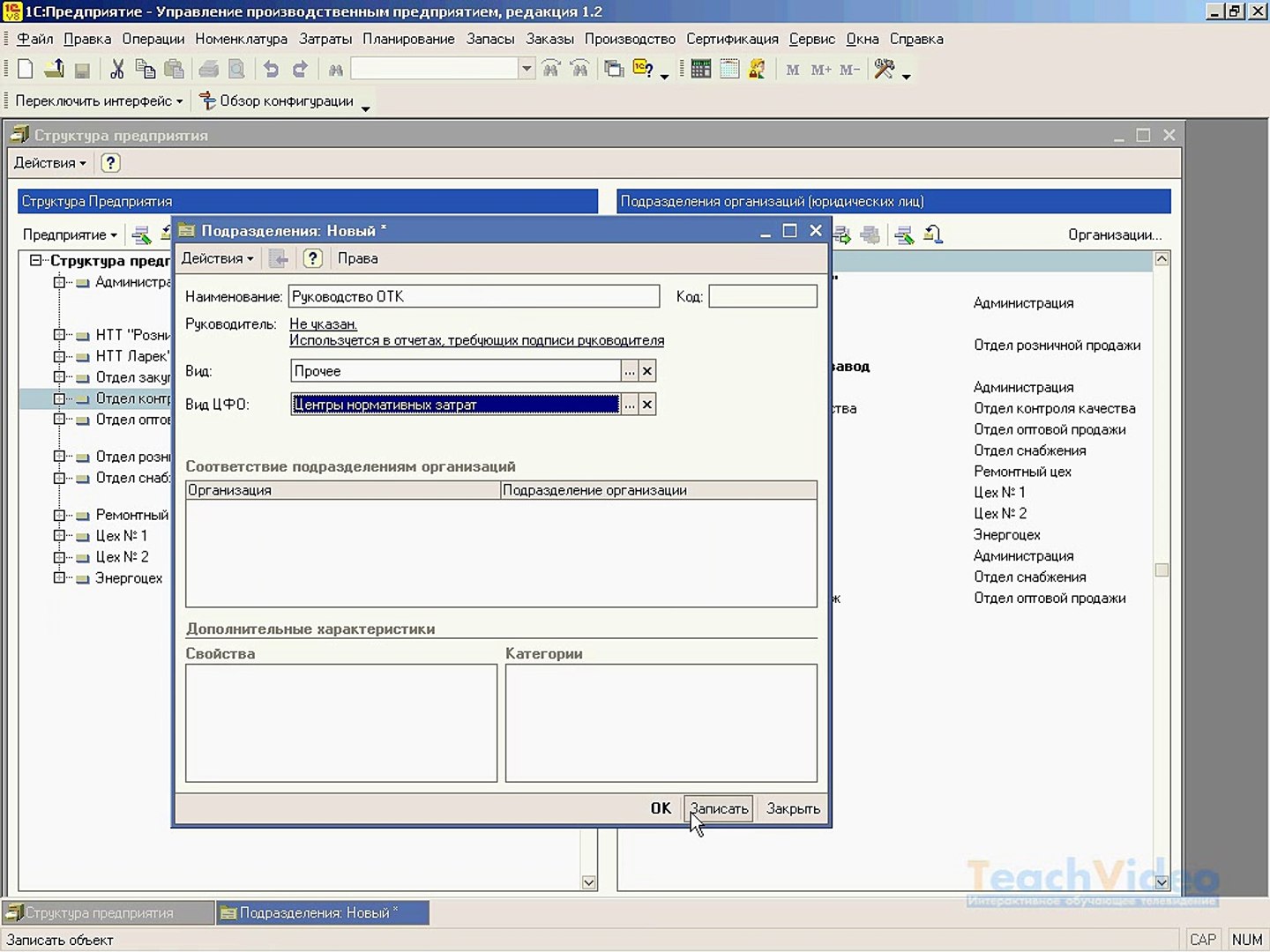Open Действия dropdown in Подразделения dialog
The image size is (1270, 952).
217,258
